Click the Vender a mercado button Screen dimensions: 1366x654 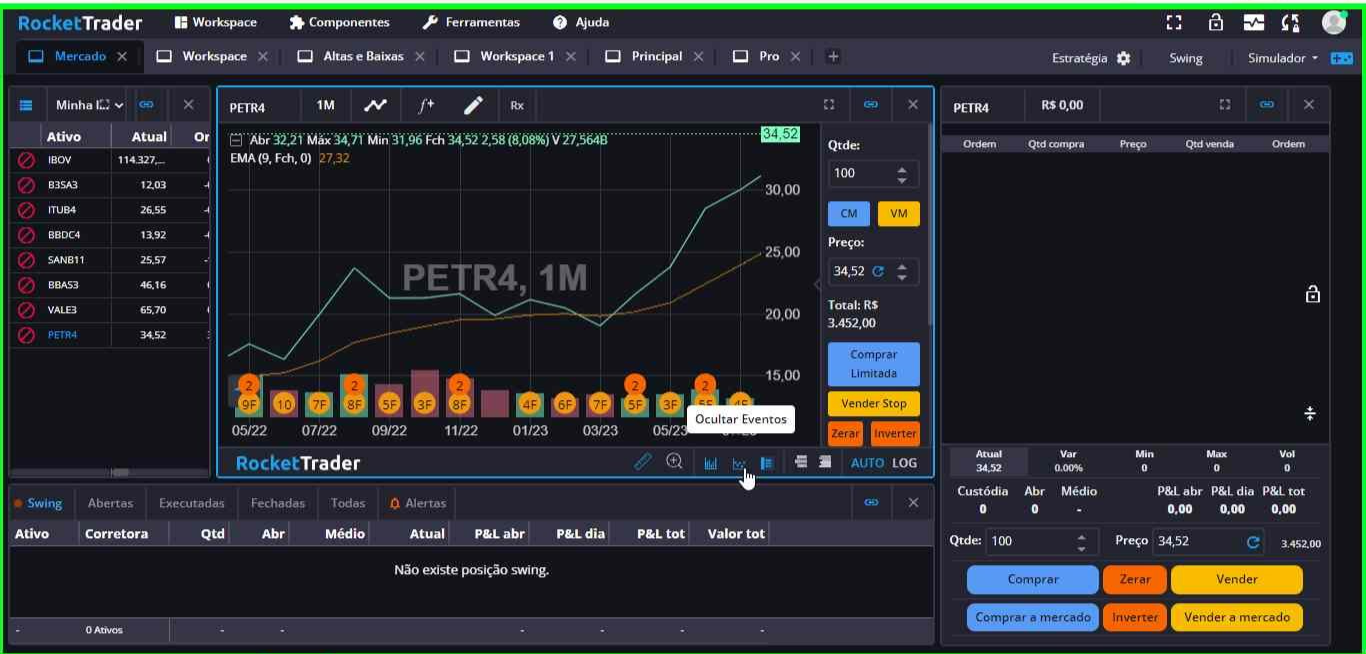tap(1237, 617)
